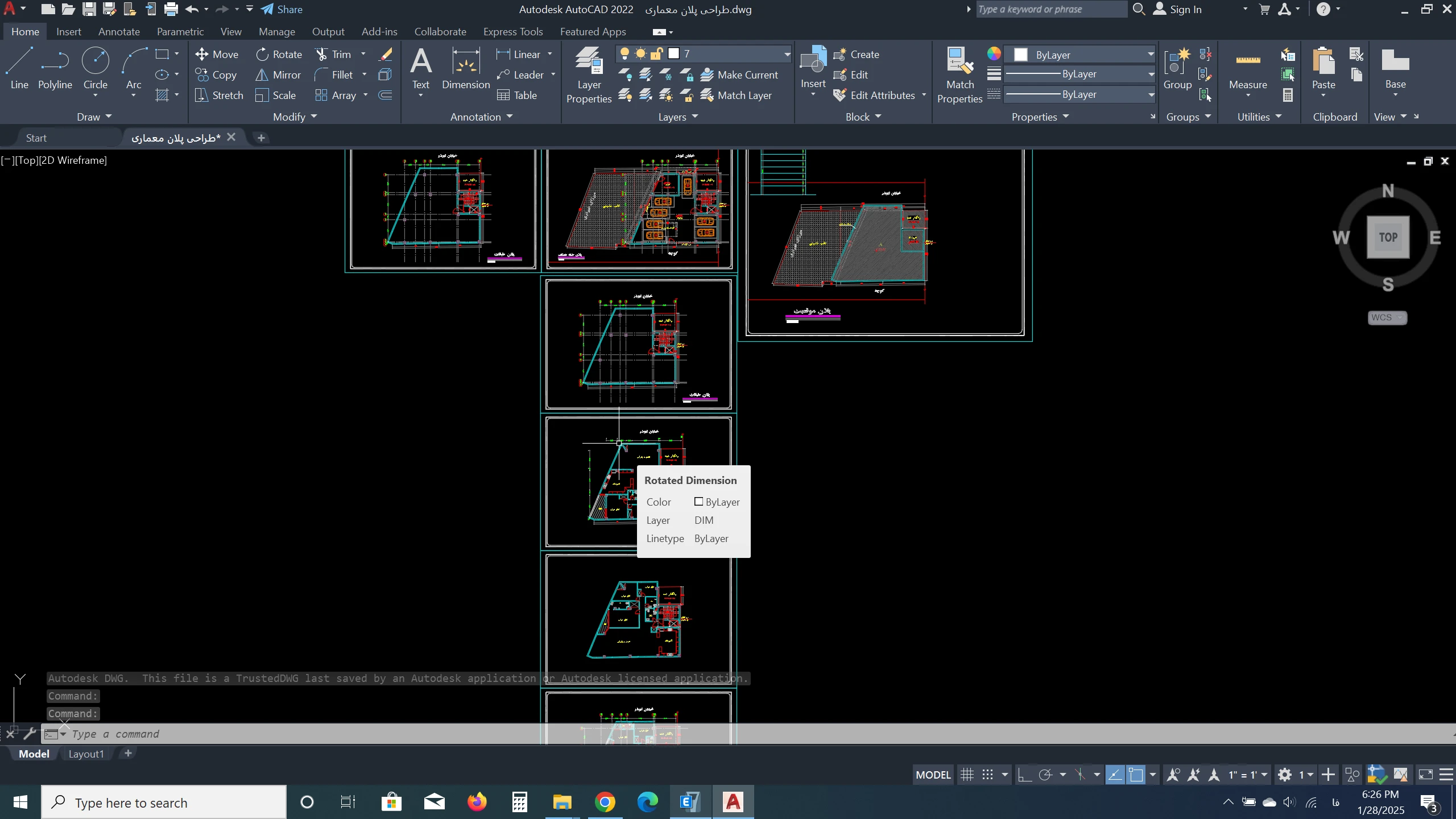Toggle snap mode in status bar
Viewport: 1456px width, 819px height.
988,775
